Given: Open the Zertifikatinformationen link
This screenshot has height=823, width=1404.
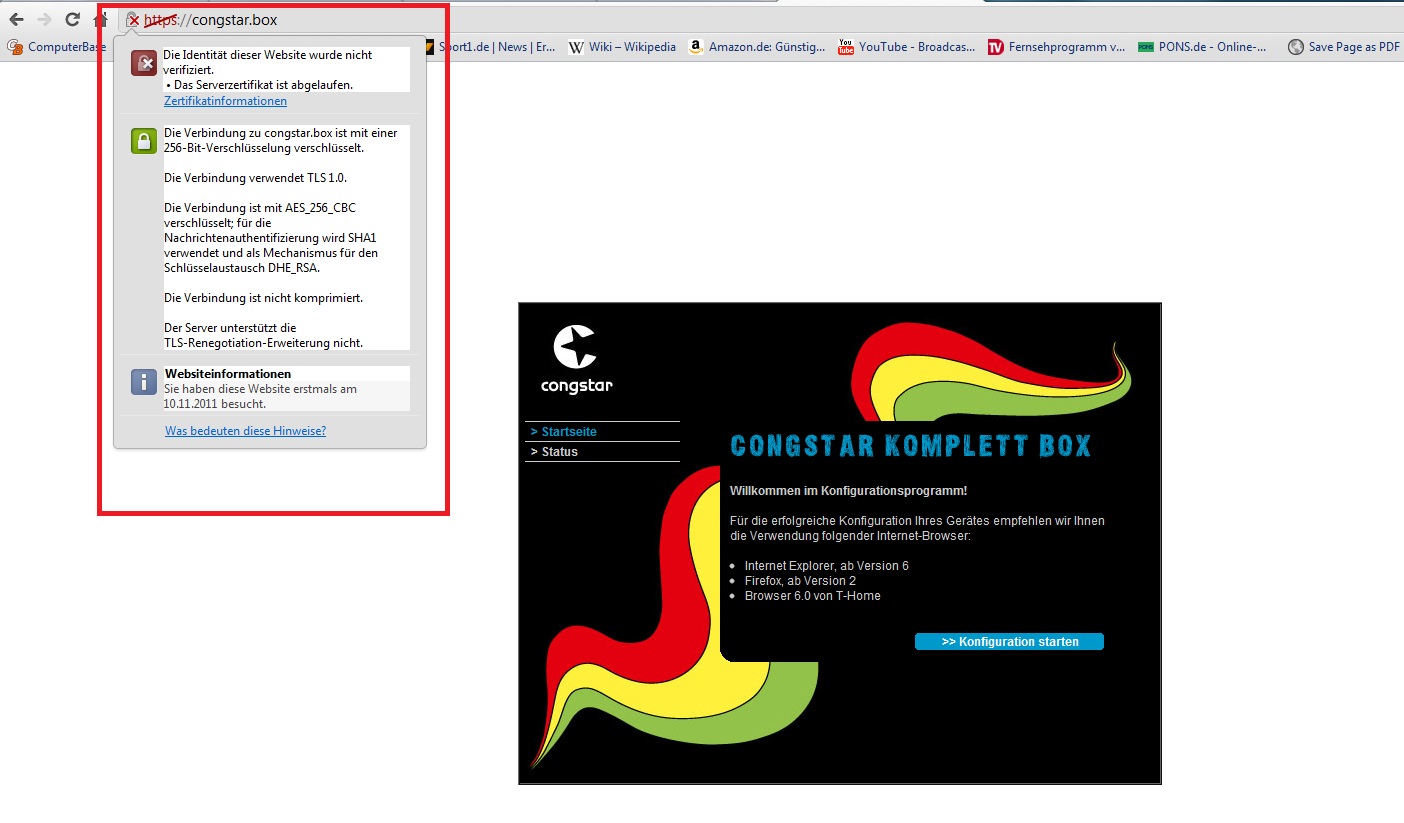Looking at the screenshot, I should click(x=225, y=101).
